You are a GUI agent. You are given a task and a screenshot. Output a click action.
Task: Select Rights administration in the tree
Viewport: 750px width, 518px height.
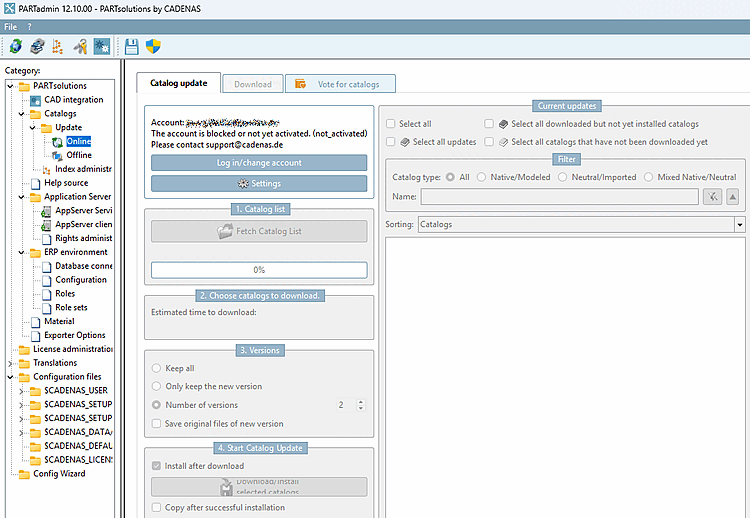click(83, 238)
